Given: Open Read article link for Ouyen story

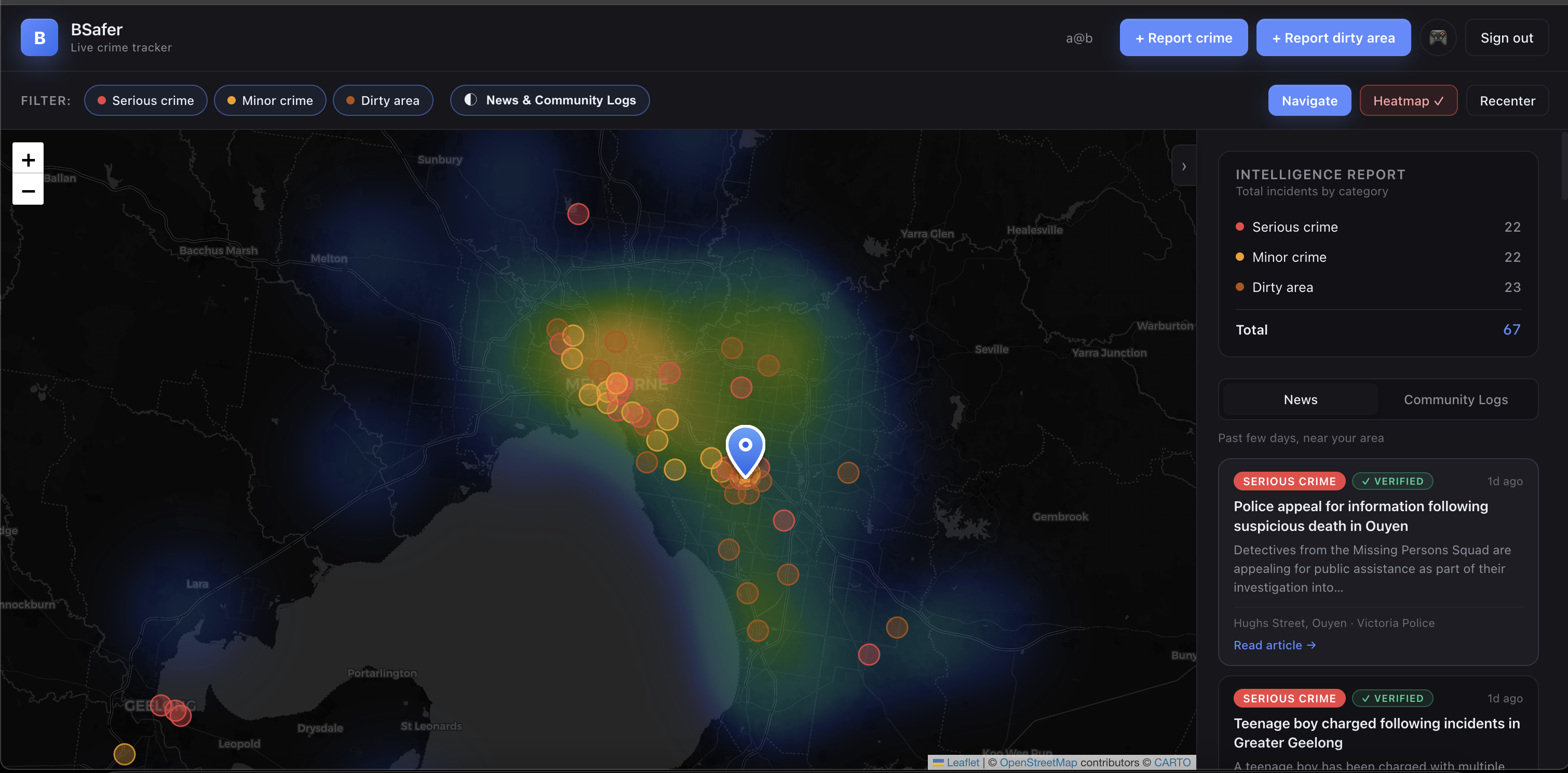Looking at the screenshot, I should click(x=1274, y=645).
